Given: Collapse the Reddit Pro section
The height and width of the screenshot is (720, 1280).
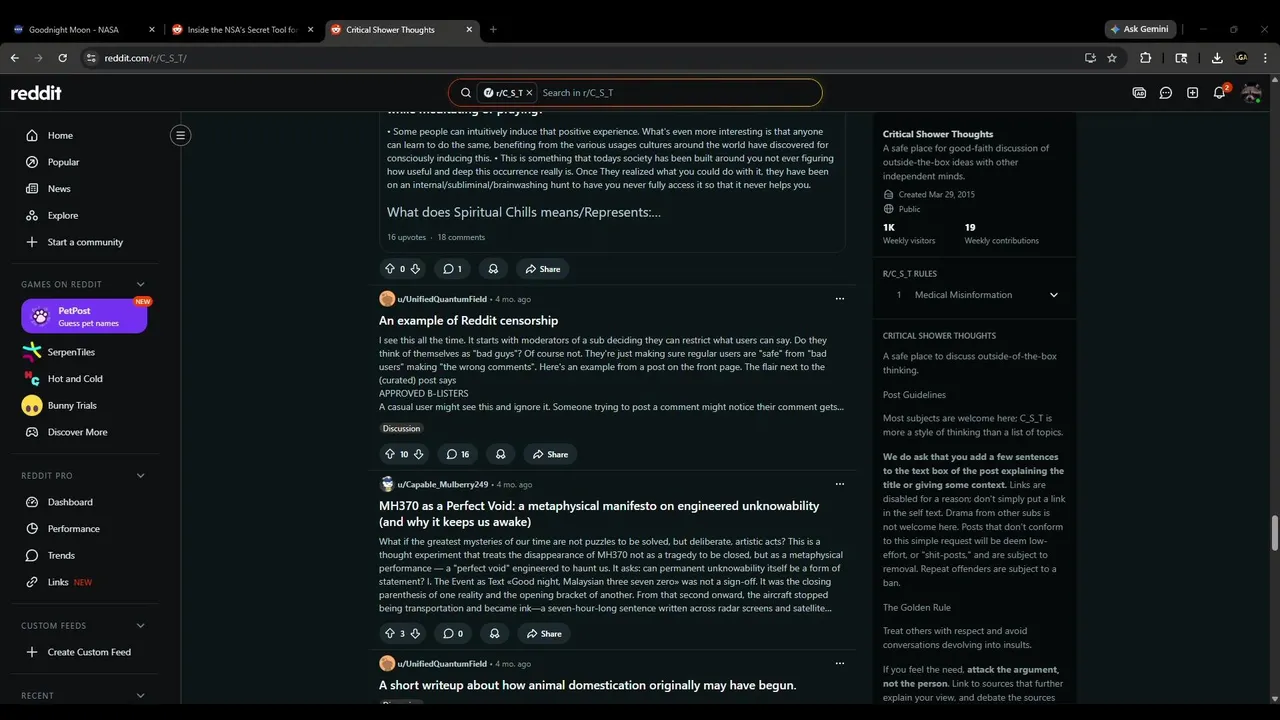Looking at the screenshot, I should tap(141, 476).
